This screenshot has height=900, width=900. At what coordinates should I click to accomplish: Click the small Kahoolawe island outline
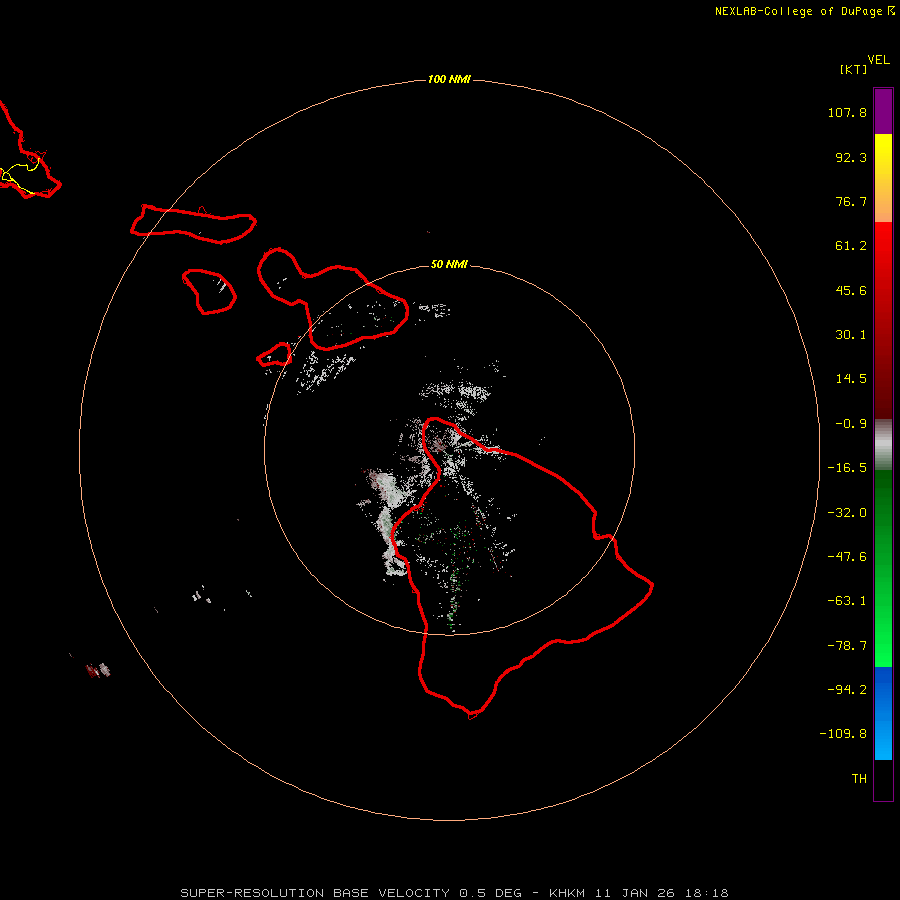coord(274,355)
